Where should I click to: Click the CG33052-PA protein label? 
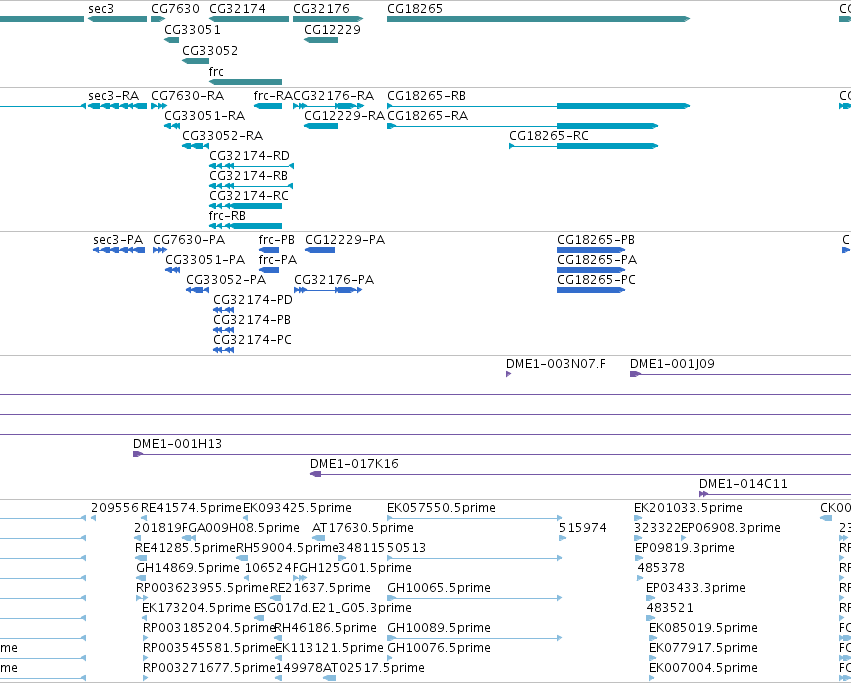click(226, 280)
